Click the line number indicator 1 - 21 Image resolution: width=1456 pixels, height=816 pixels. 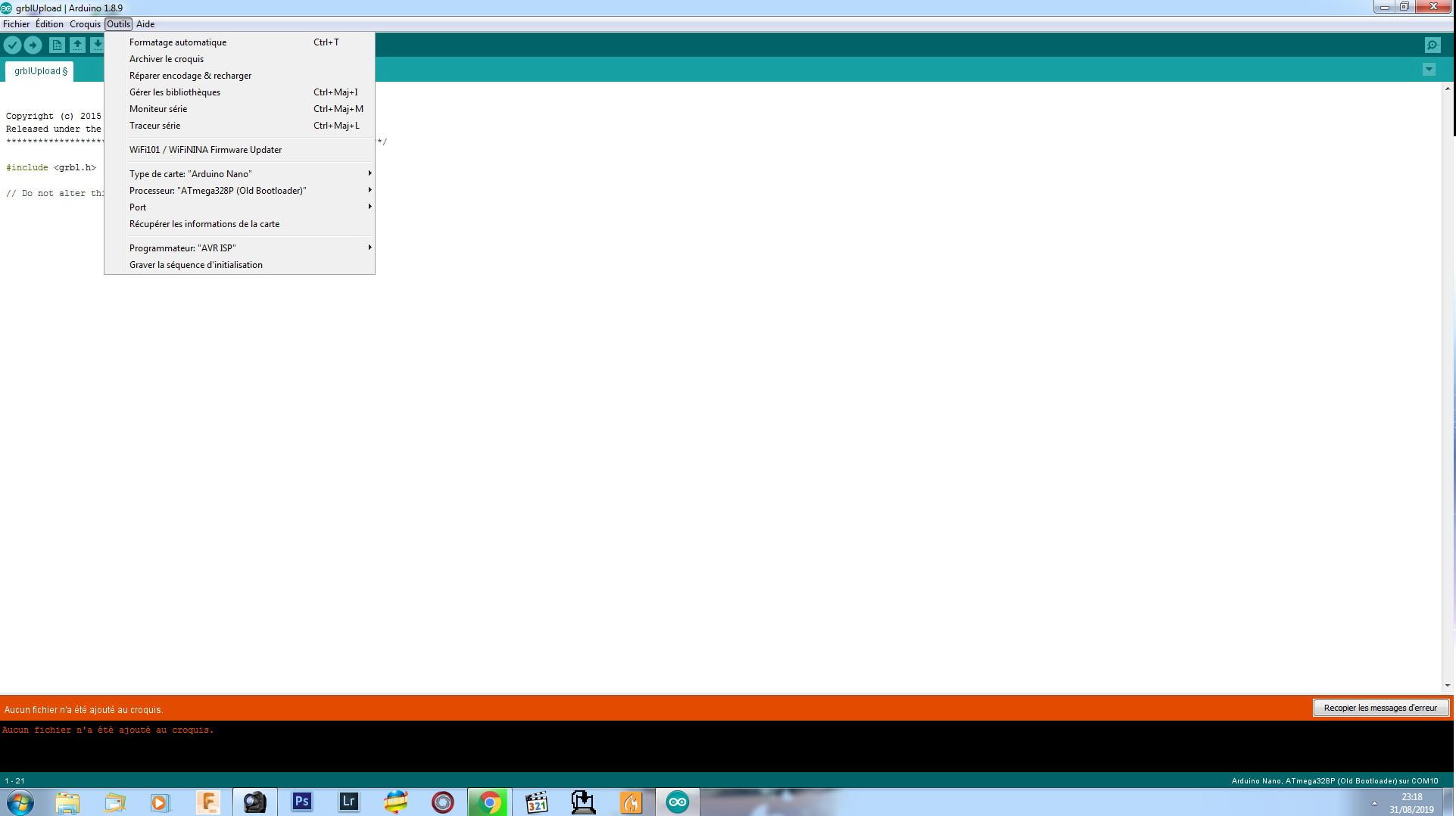pos(15,781)
